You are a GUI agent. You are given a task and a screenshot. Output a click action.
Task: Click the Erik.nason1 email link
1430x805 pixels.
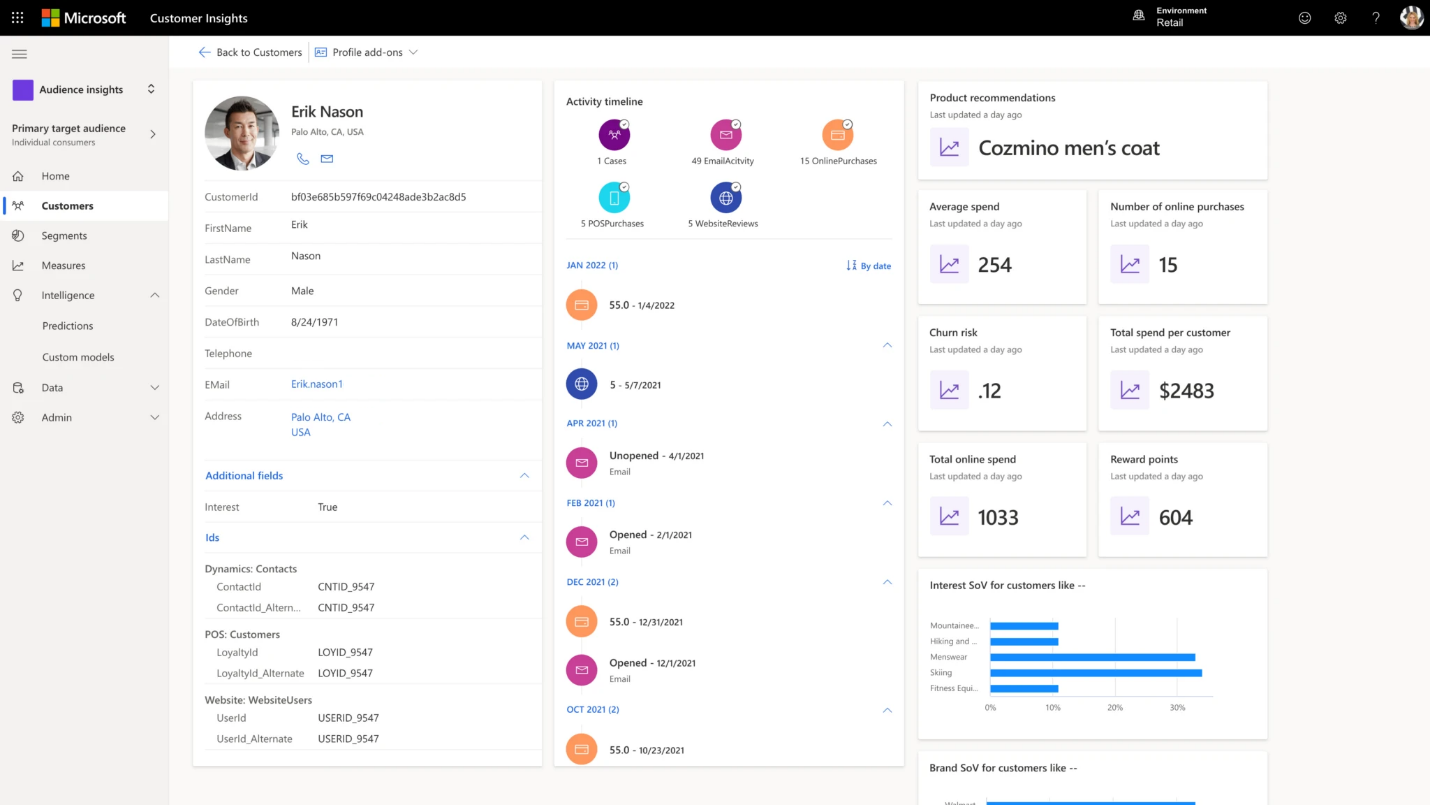(317, 384)
